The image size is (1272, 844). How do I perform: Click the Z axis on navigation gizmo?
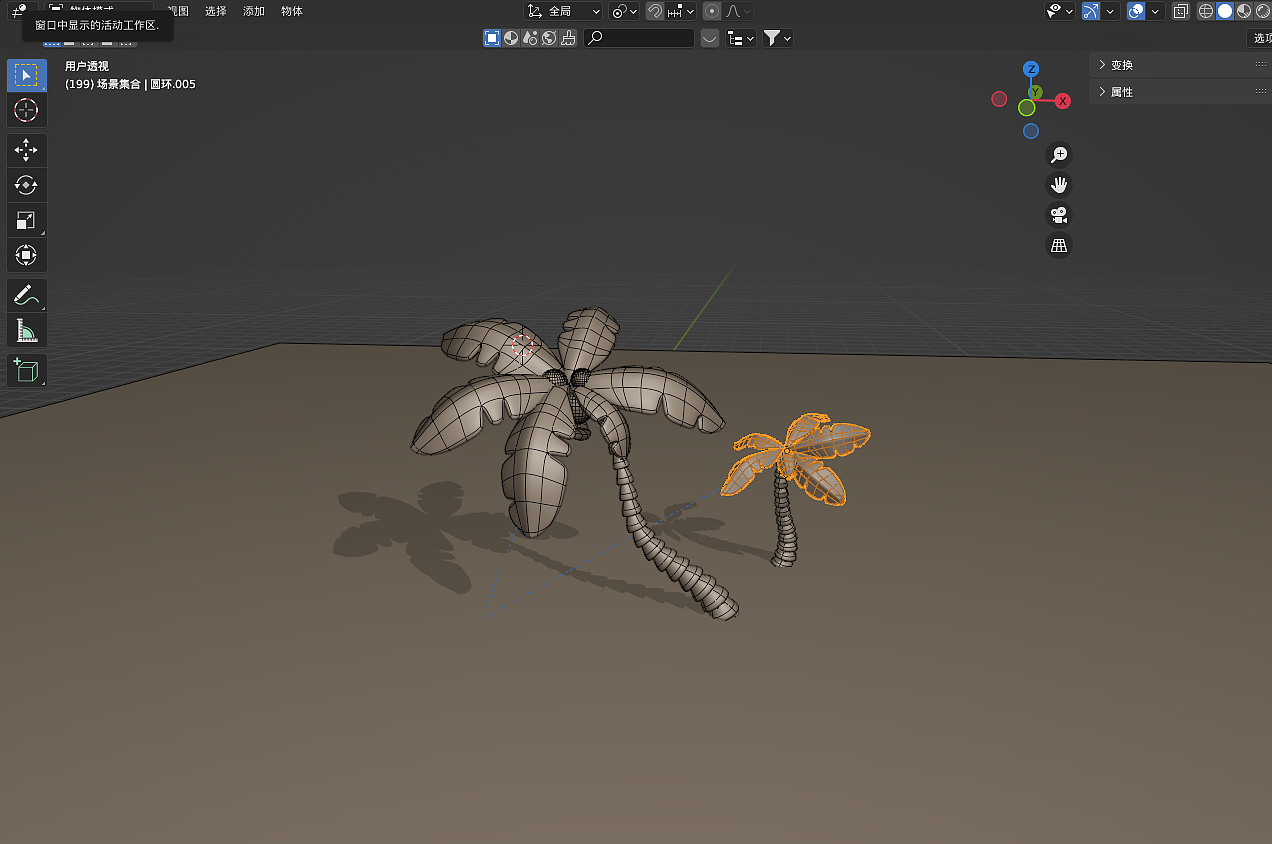tap(1031, 69)
